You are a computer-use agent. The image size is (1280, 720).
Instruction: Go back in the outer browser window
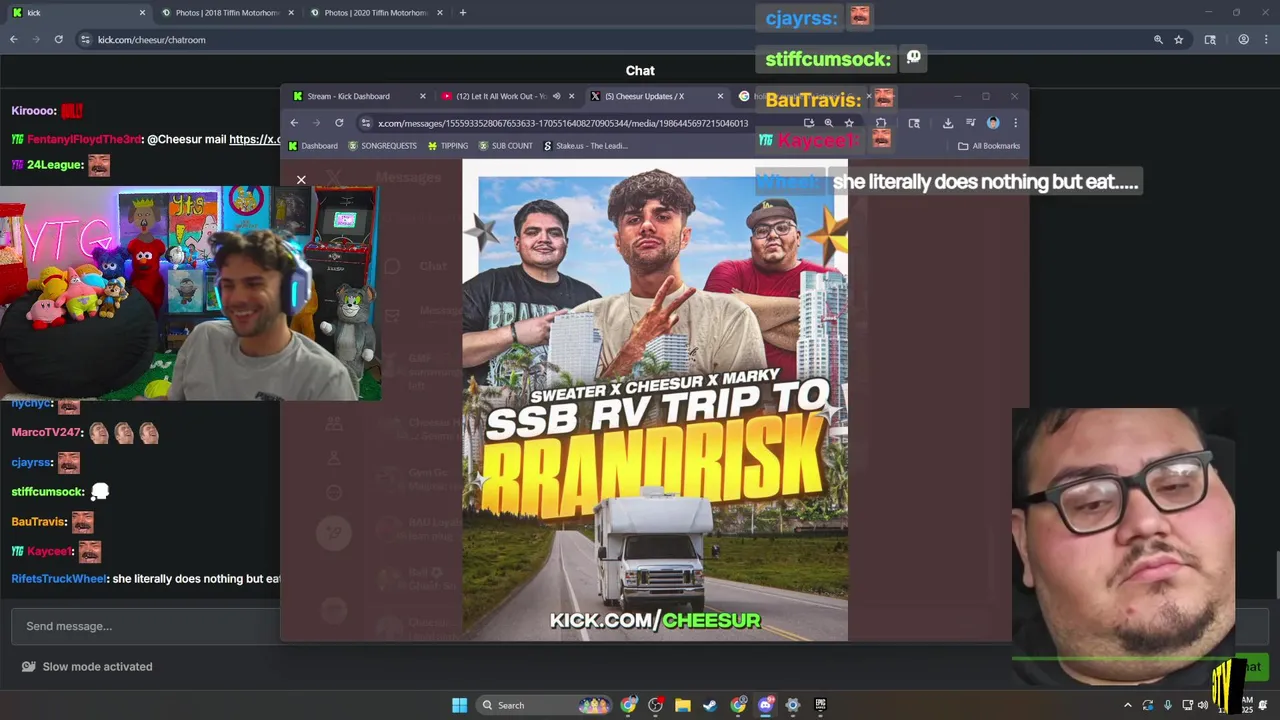pos(14,40)
